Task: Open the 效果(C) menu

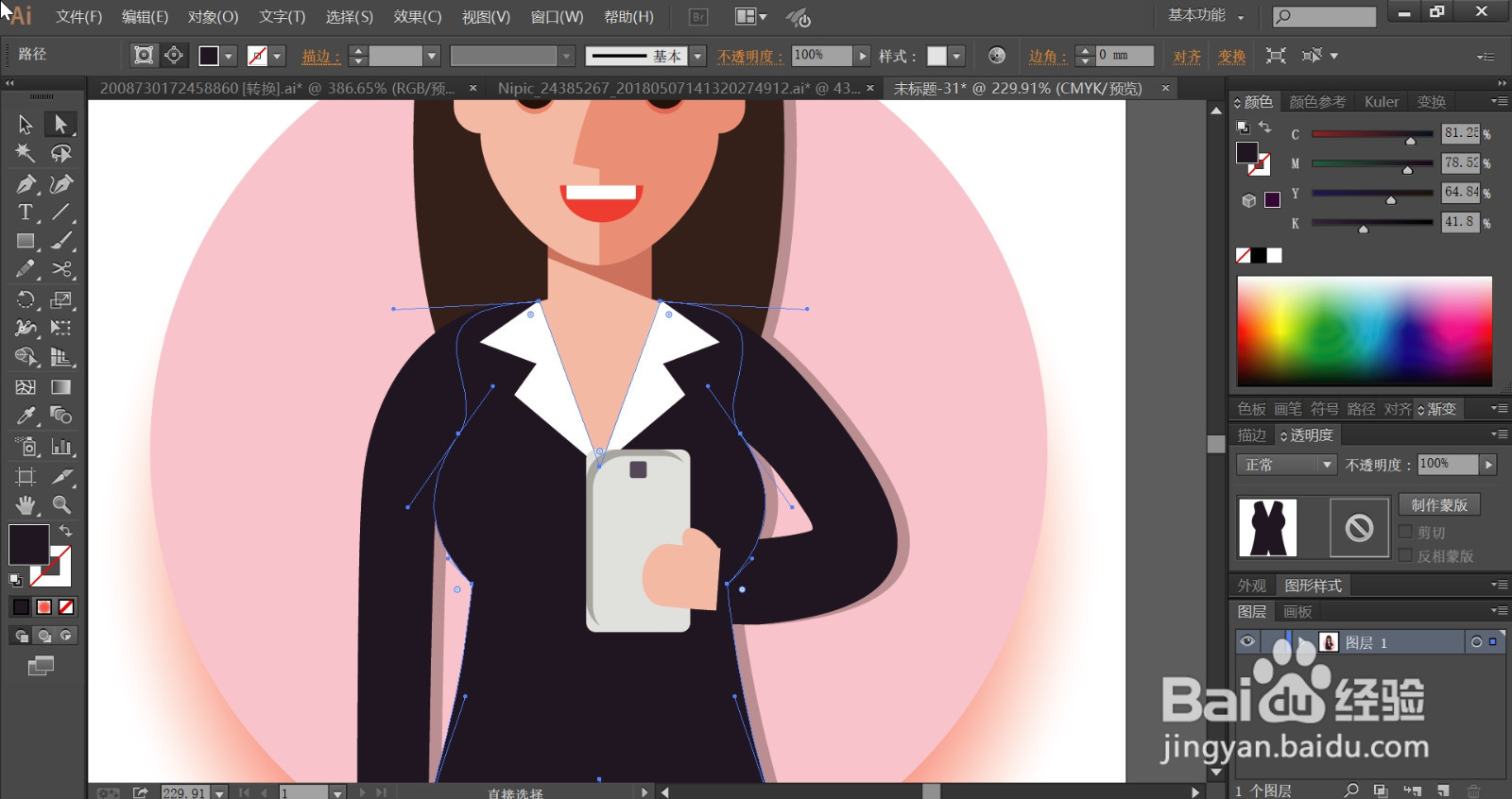Action: [x=418, y=17]
